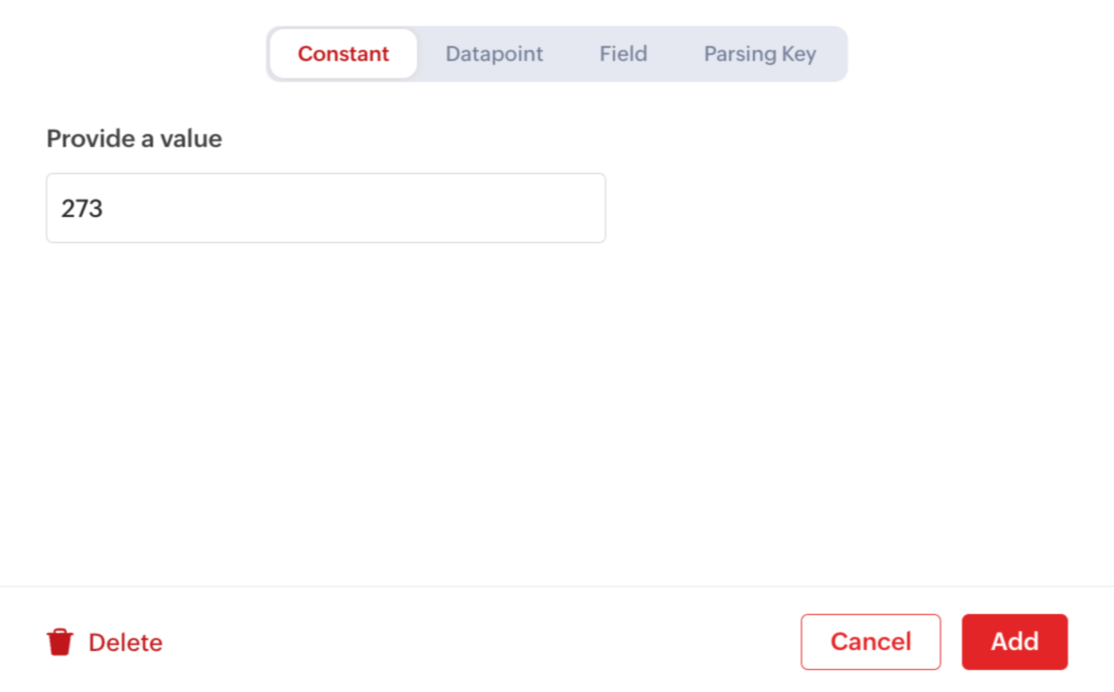Click the Provide a value label
The image size is (1114, 692).
point(134,139)
